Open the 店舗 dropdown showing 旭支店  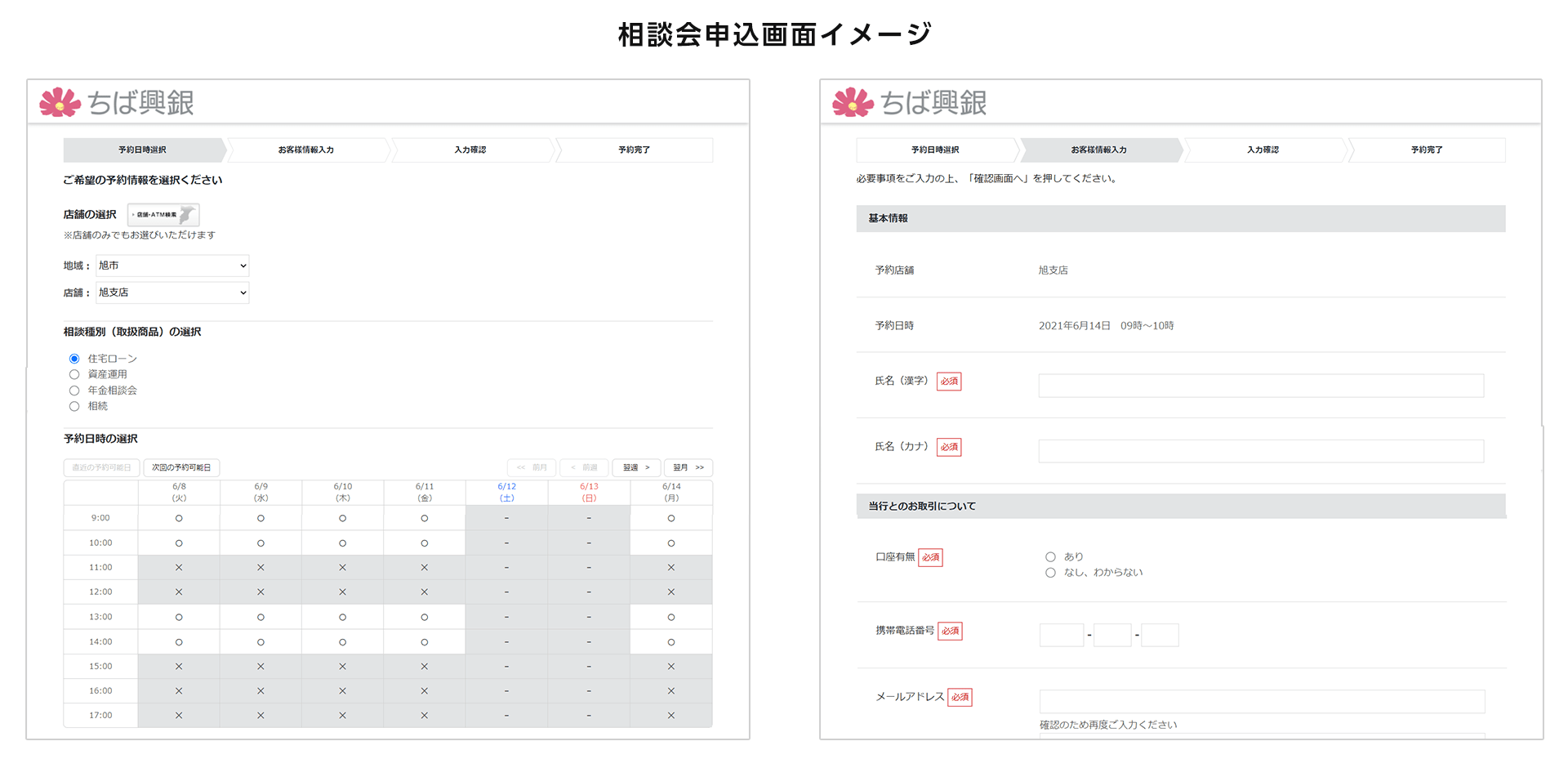click(x=172, y=292)
